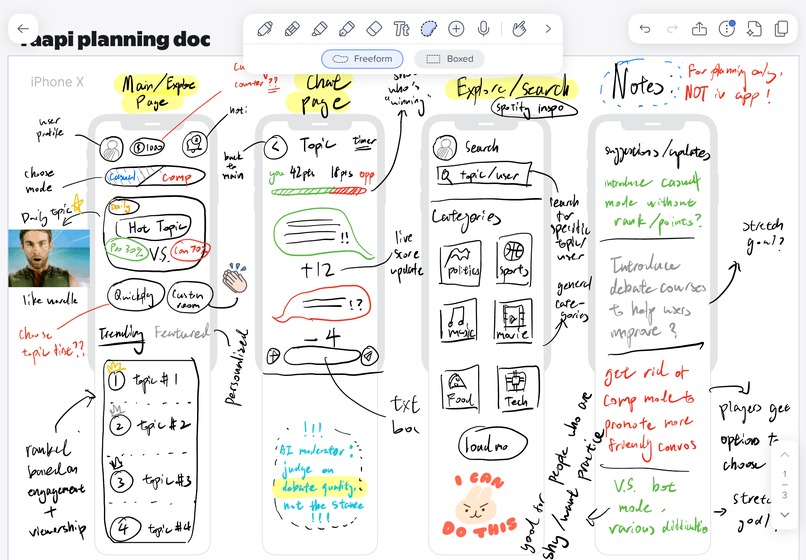Screen dimensions: 806x560
Task: Select the Pen tool
Action: [x=265, y=29]
